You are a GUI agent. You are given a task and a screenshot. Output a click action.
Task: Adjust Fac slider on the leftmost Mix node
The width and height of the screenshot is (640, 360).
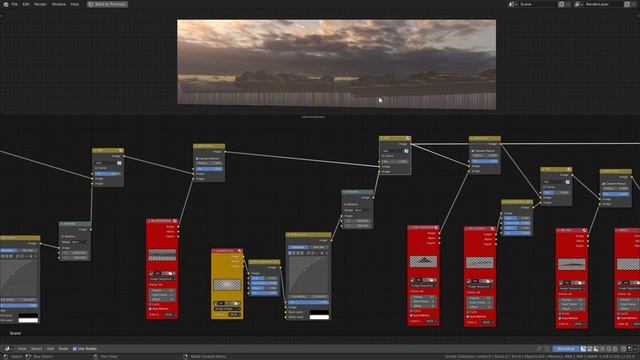point(108,173)
